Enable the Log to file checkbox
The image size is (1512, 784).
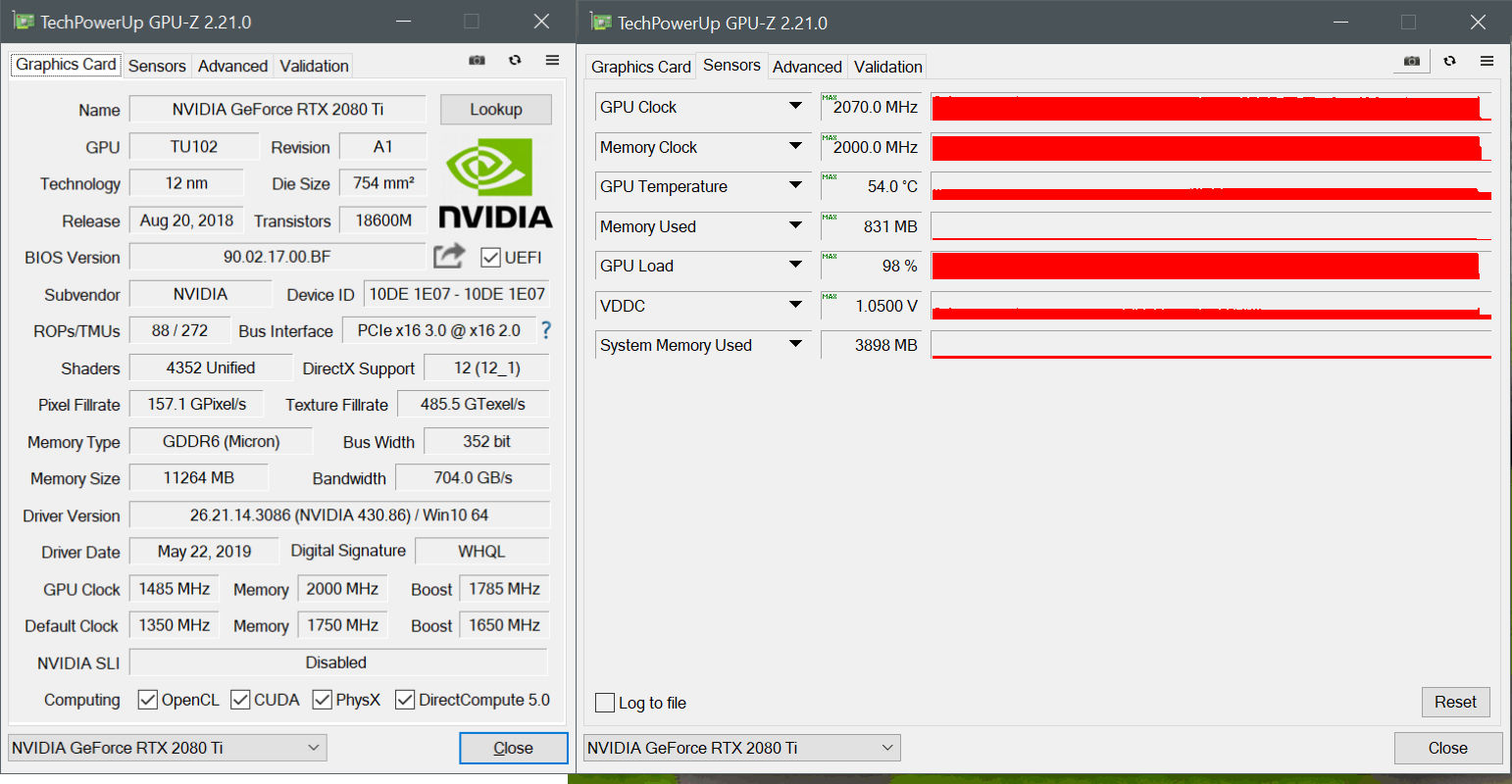coord(605,703)
